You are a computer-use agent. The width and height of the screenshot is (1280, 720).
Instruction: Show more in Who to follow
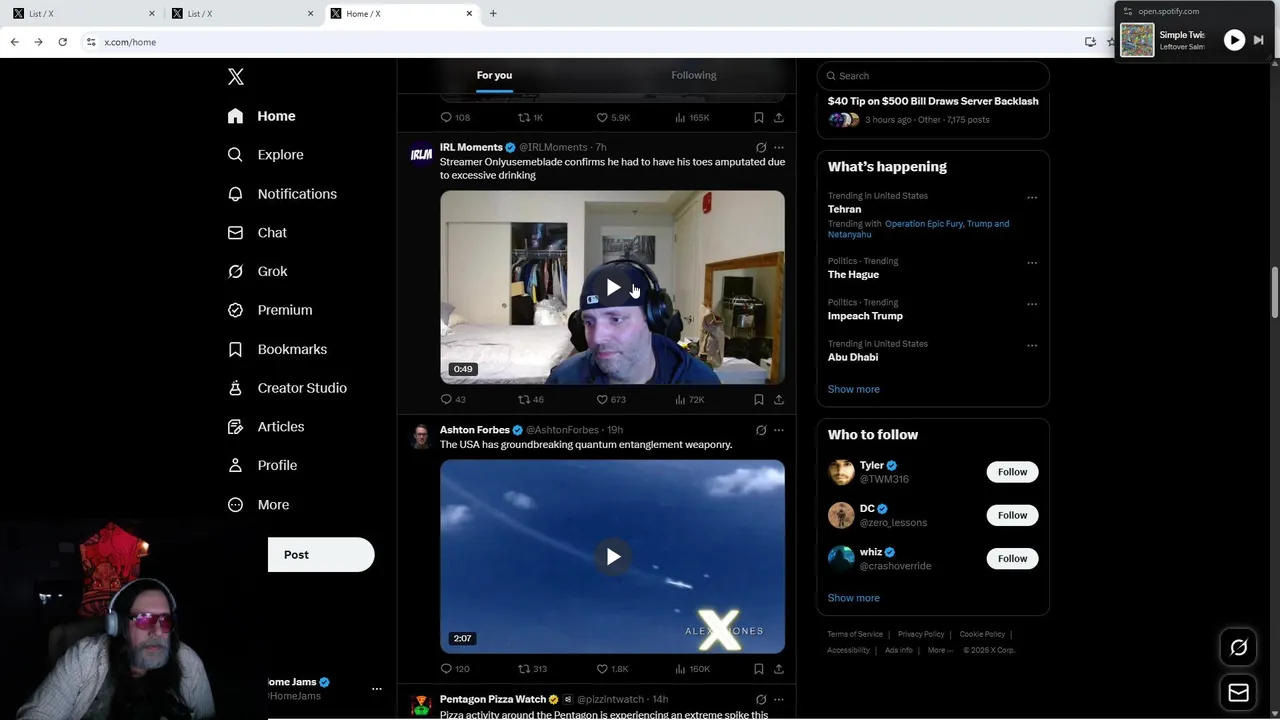coord(854,598)
